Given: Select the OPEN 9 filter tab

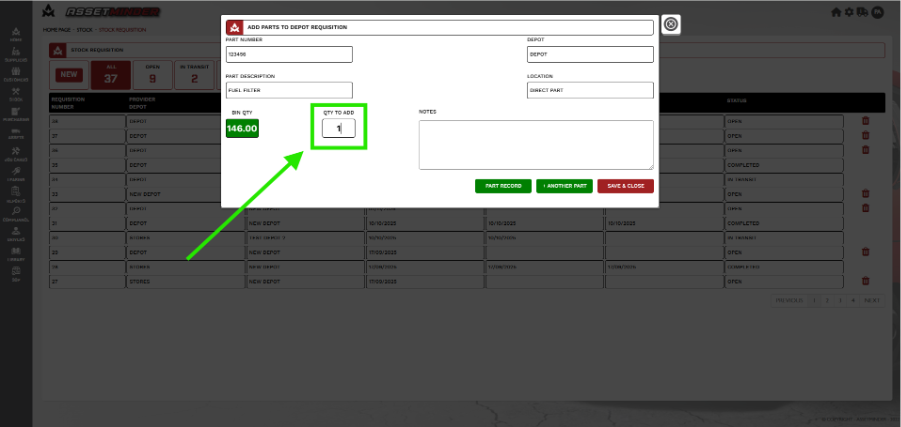Looking at the screenshot, I should click(x=152, y=75).
